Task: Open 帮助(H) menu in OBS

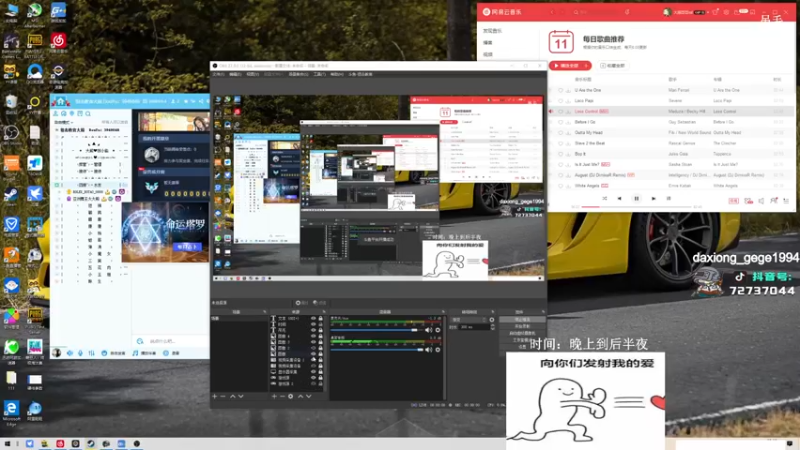Action: point(337,74)
